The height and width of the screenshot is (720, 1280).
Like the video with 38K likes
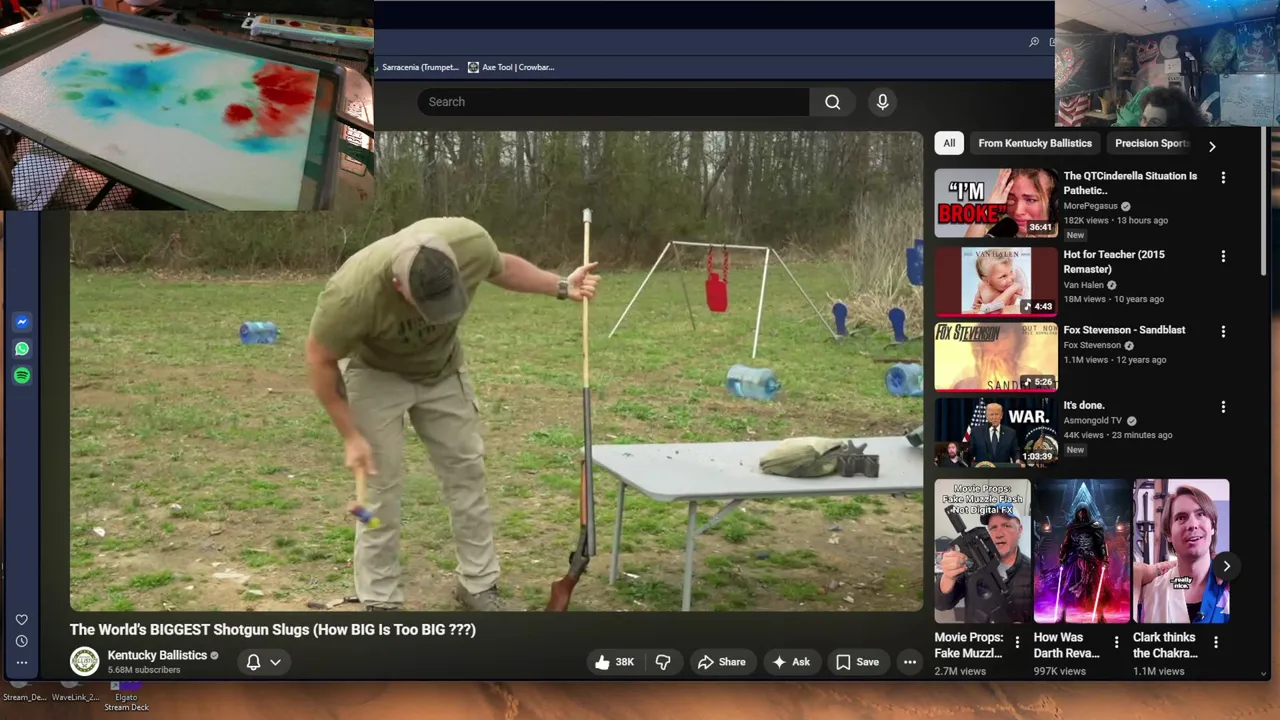point(614,662)
